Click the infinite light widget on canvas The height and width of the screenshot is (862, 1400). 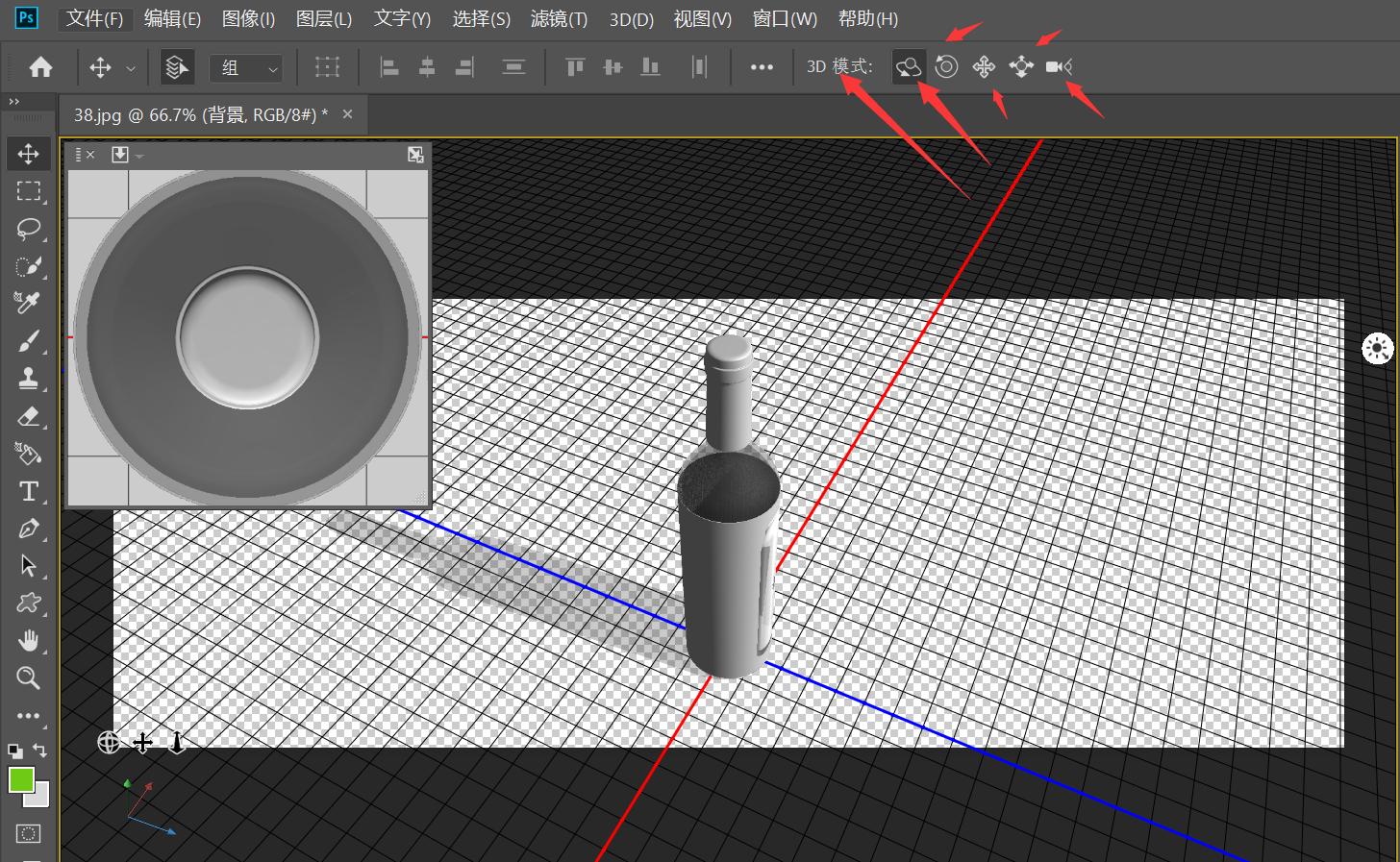(x=1377, y=348)
